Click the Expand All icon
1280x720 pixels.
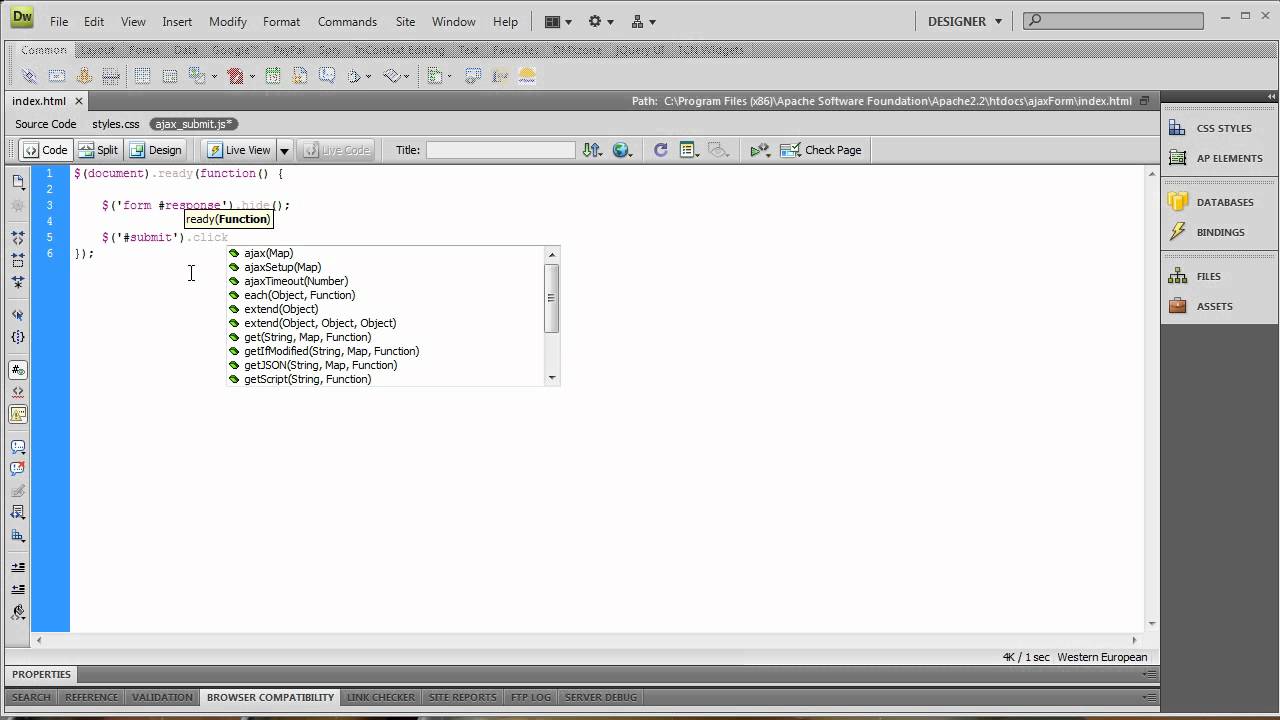click(18, 282)
